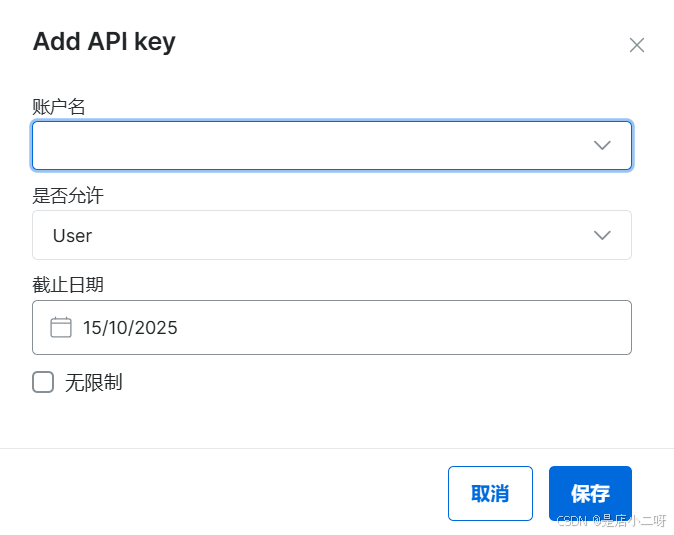Viewport: 674px width, 535px height.
Task: Click the 取消 cancel button
Action: (490, 493)
